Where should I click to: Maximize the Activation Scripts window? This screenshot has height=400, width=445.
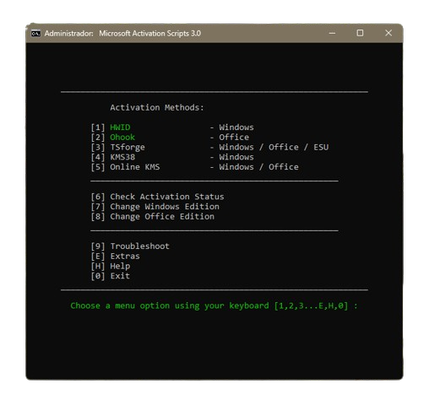(360, 33)
